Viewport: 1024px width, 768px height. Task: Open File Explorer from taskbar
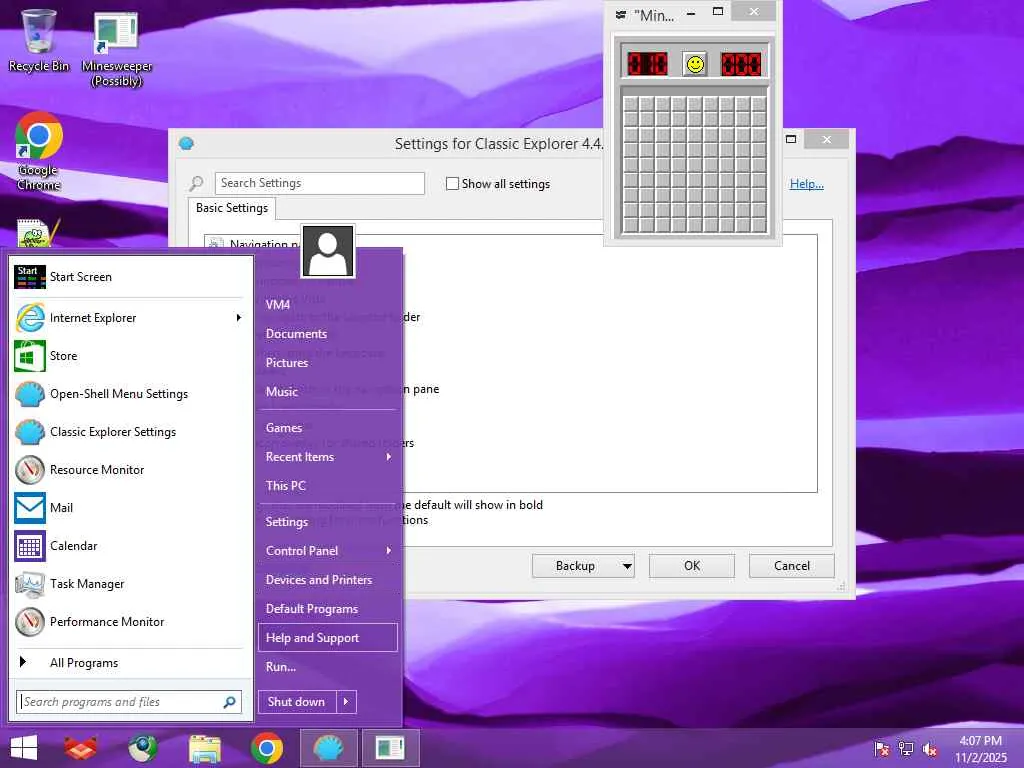(x=204, y=748)
